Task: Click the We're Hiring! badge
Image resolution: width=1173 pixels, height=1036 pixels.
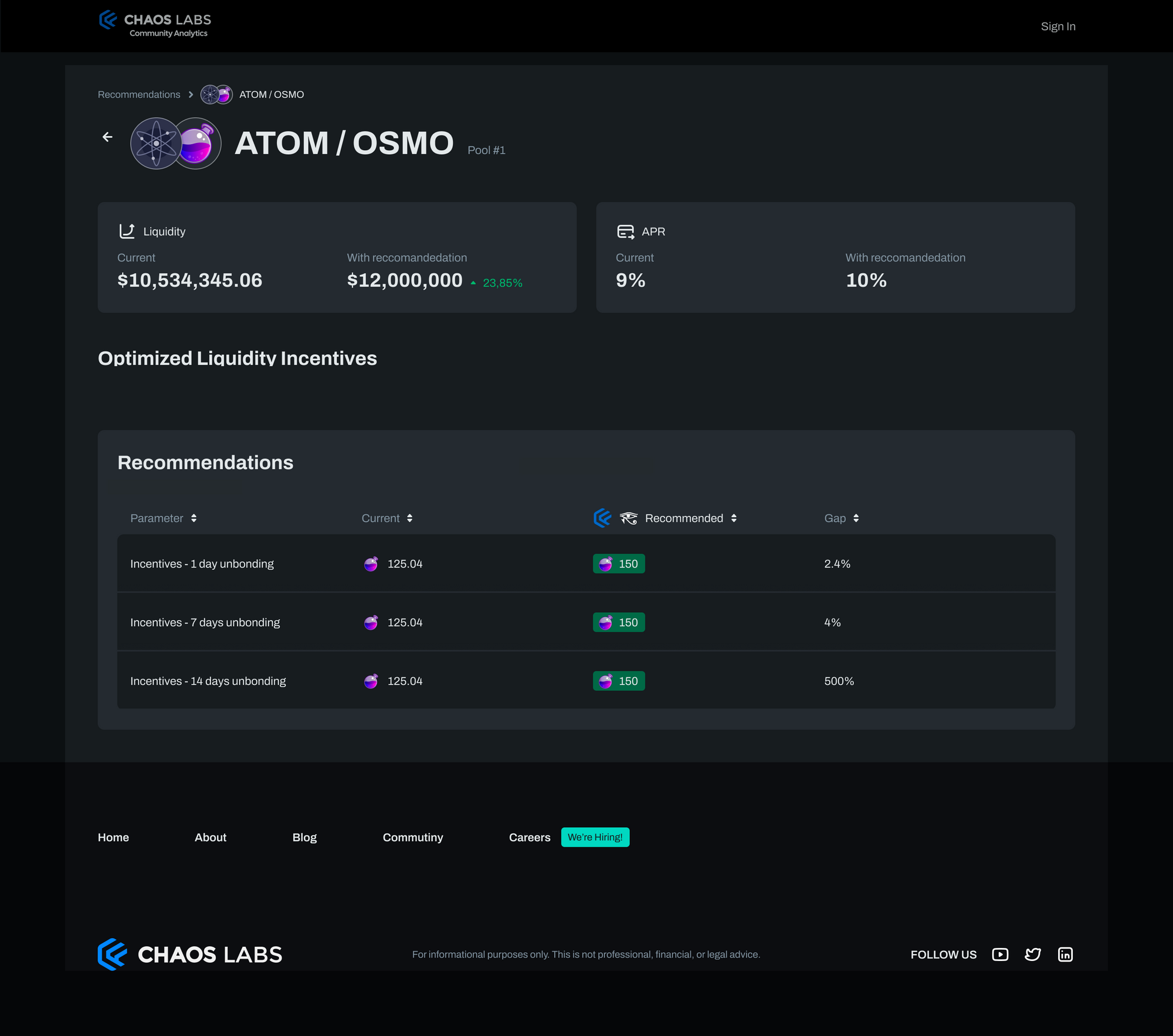Action: [595, 837]
